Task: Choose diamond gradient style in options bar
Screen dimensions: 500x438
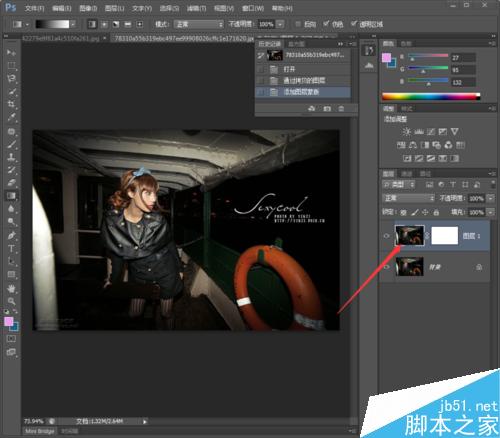Action: (x=140, y=24)
